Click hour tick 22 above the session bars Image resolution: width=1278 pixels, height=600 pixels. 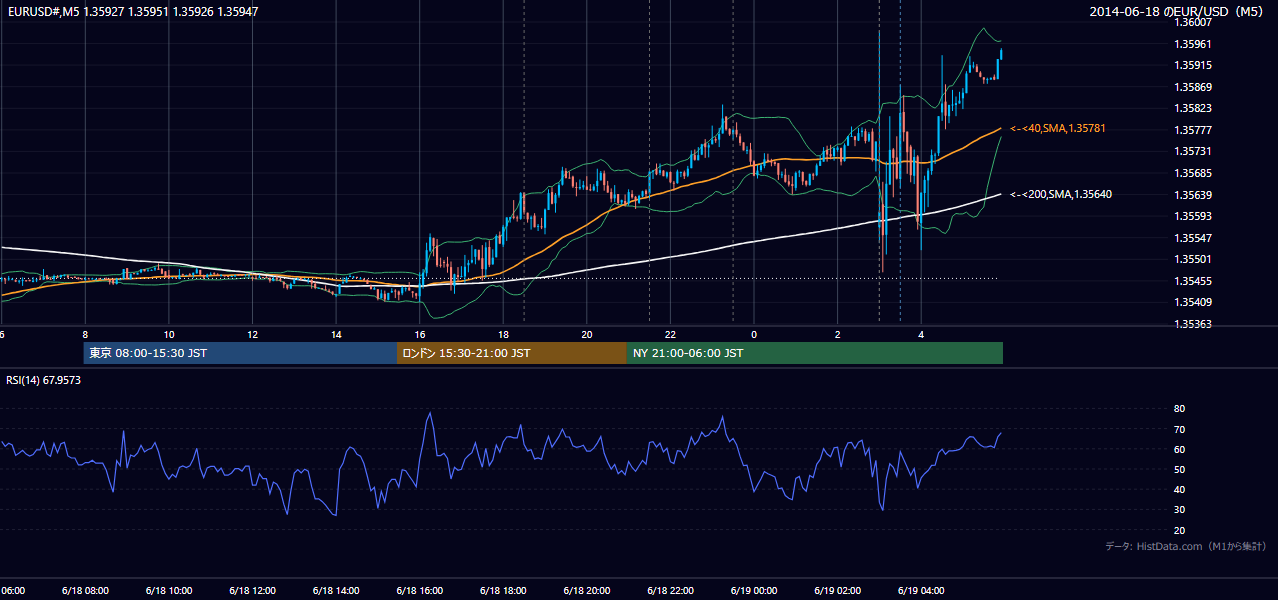670,334
